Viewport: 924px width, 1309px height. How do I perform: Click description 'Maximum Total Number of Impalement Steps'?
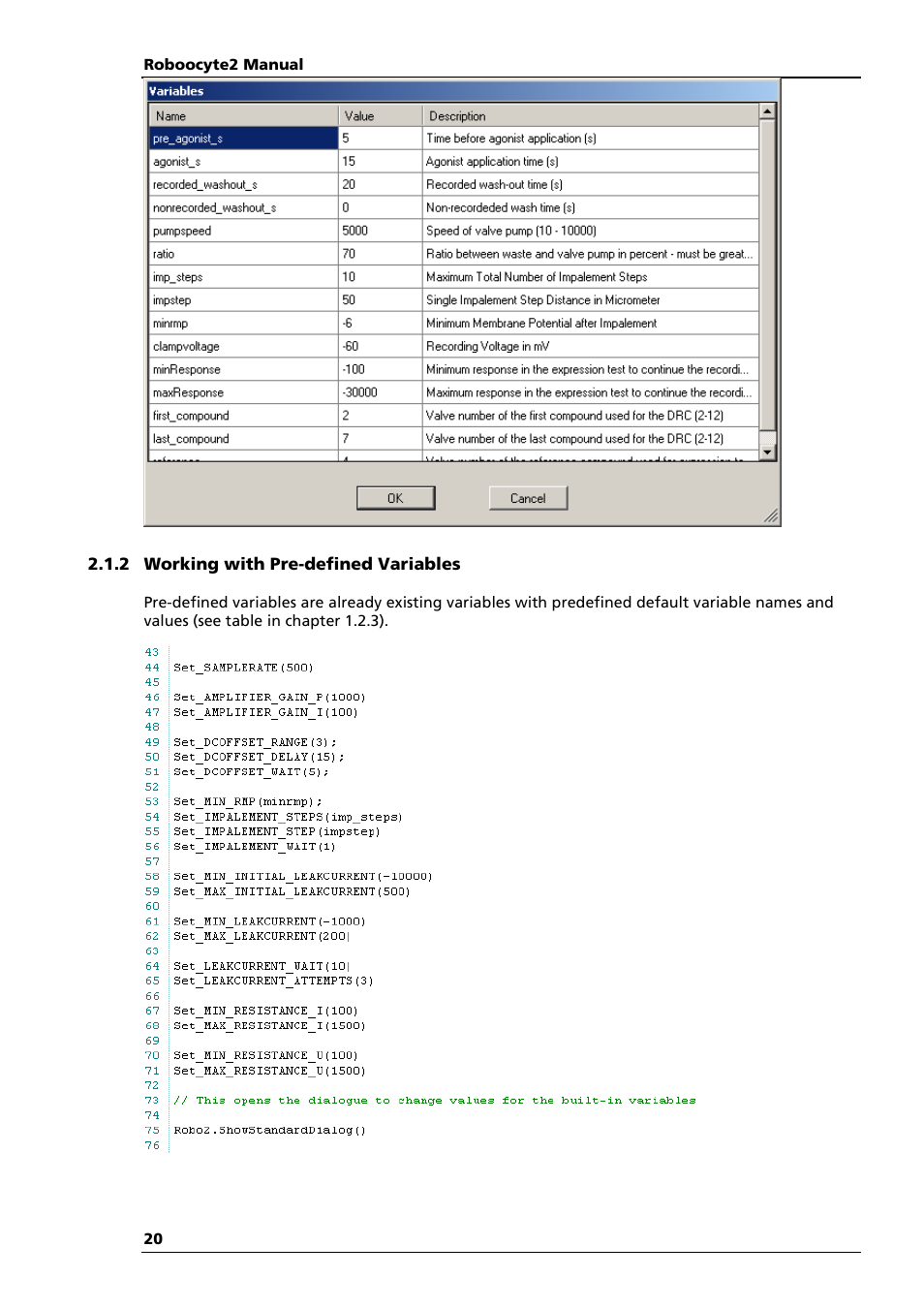tap(537, 277)
